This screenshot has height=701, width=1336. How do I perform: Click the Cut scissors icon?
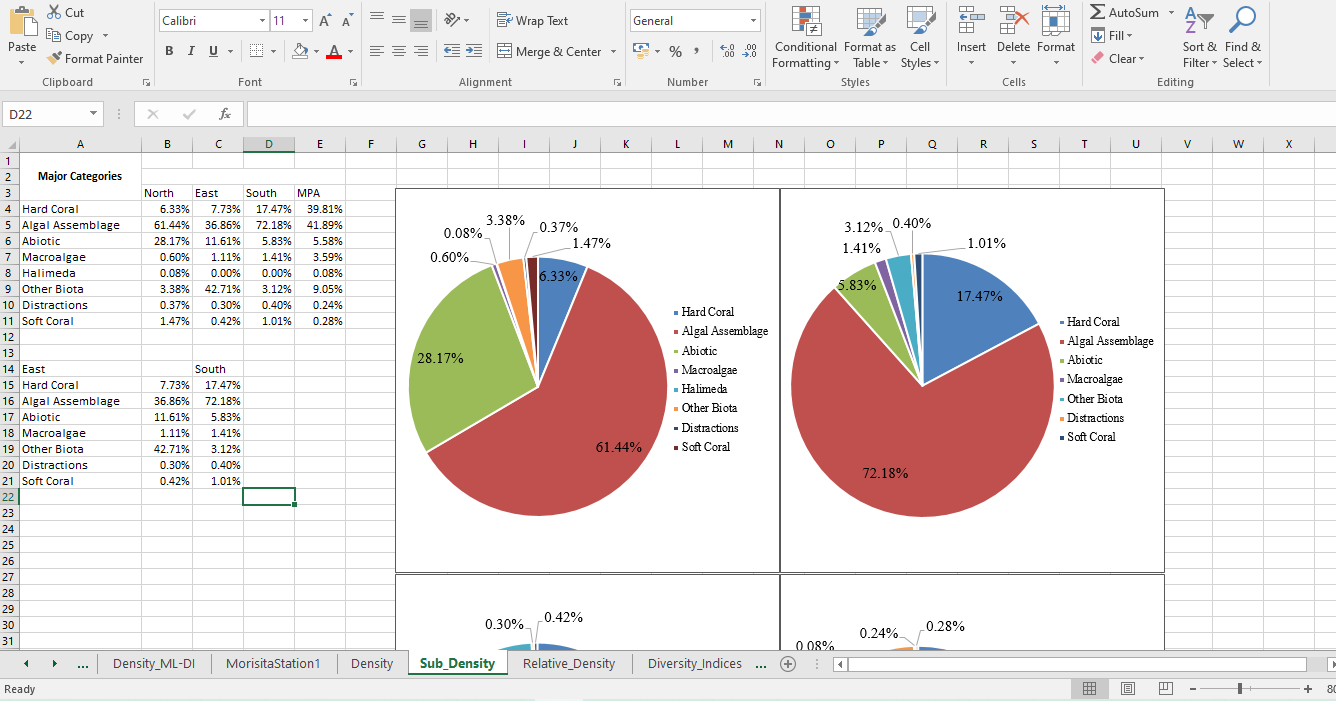coord(54,12)
